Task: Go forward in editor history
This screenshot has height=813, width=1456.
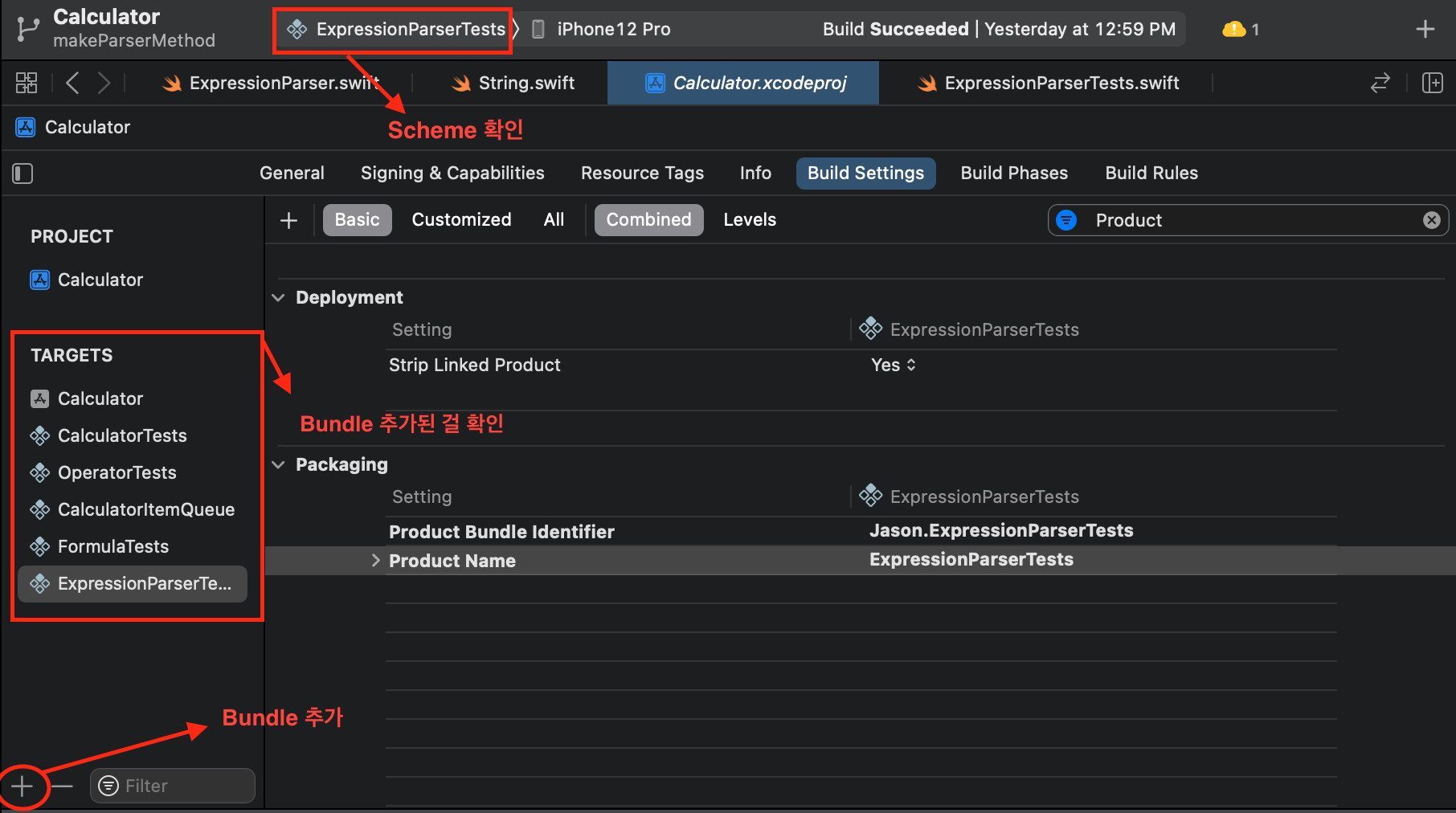Action: [104, 83]
